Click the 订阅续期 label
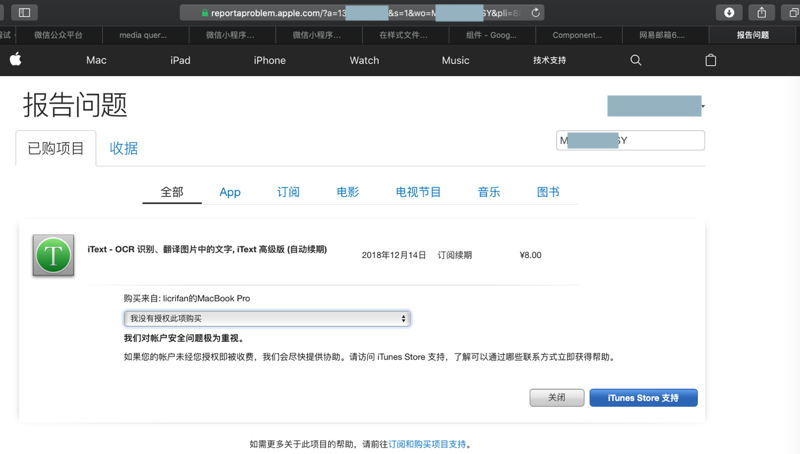This screenshot has height=454, width=800. pos(455,255)
